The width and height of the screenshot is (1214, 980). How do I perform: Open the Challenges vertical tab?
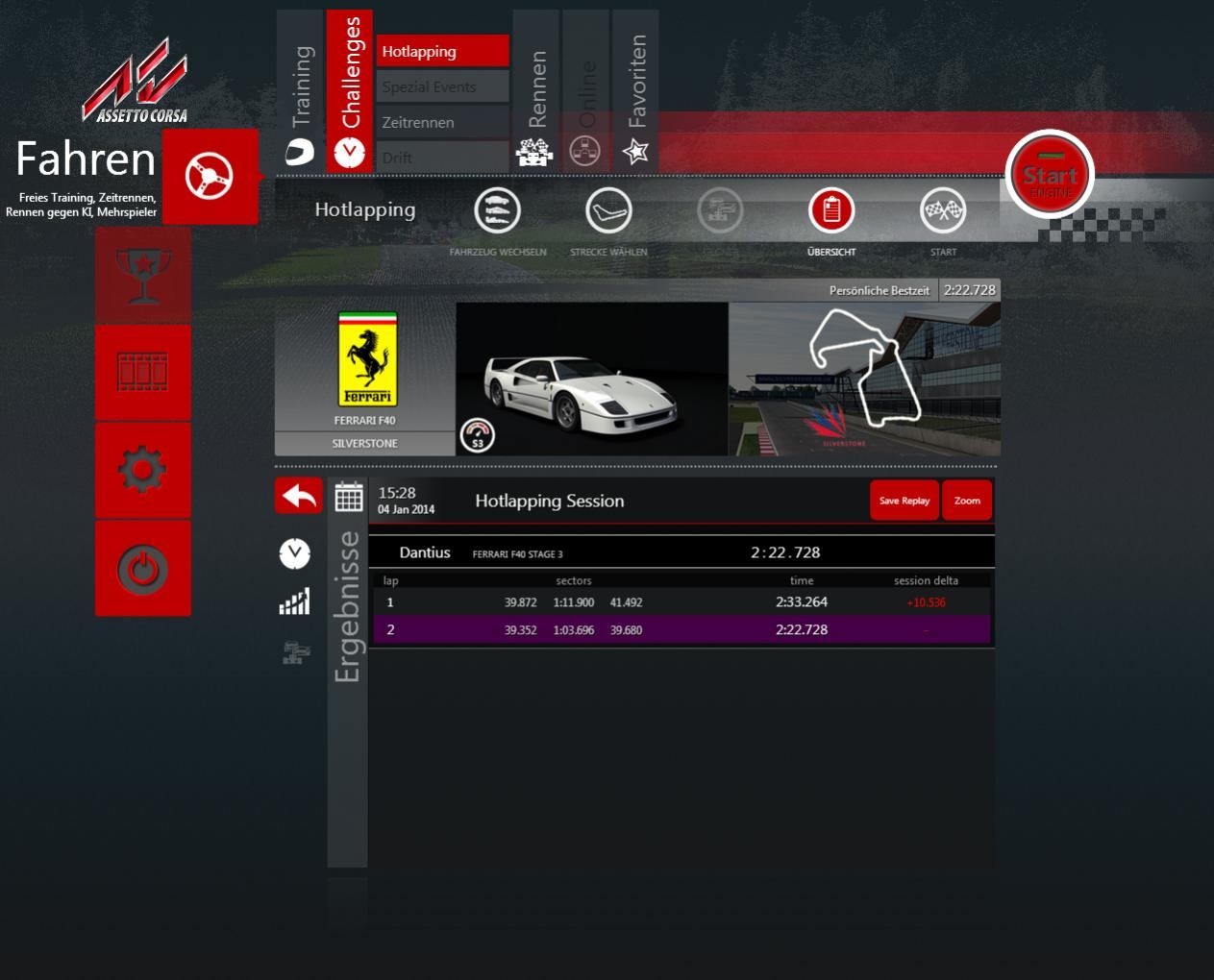pos(350,91)
